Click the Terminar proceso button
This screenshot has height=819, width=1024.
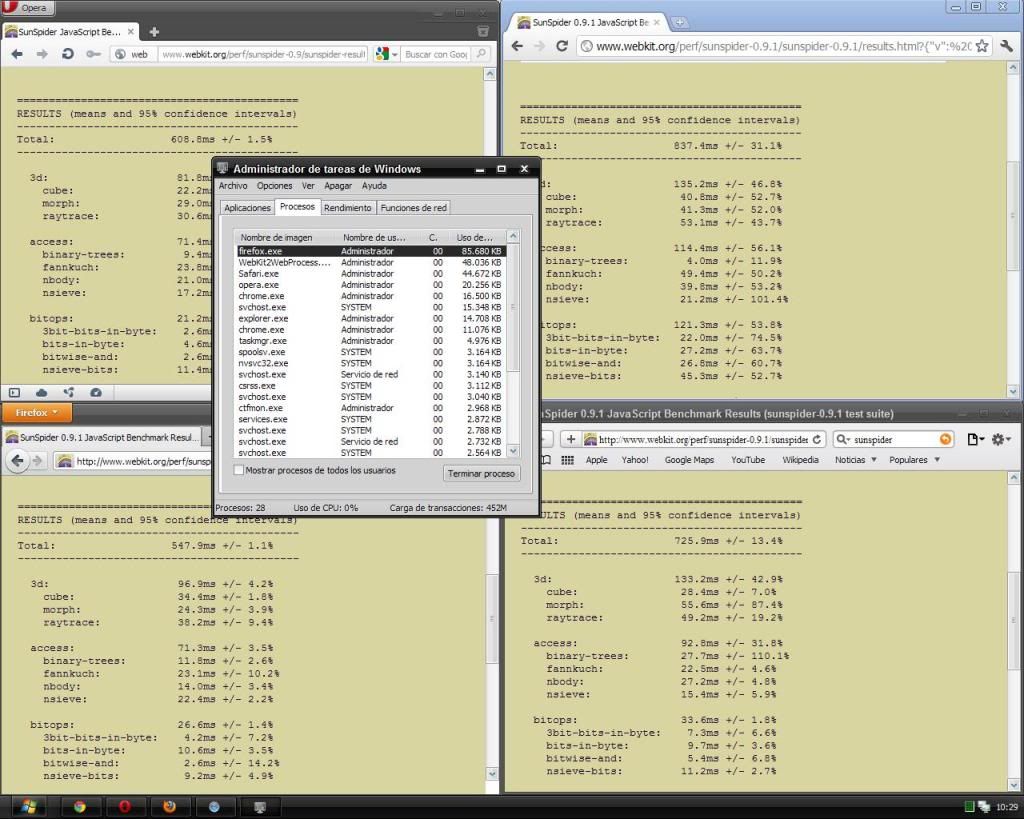coord(481,474)
